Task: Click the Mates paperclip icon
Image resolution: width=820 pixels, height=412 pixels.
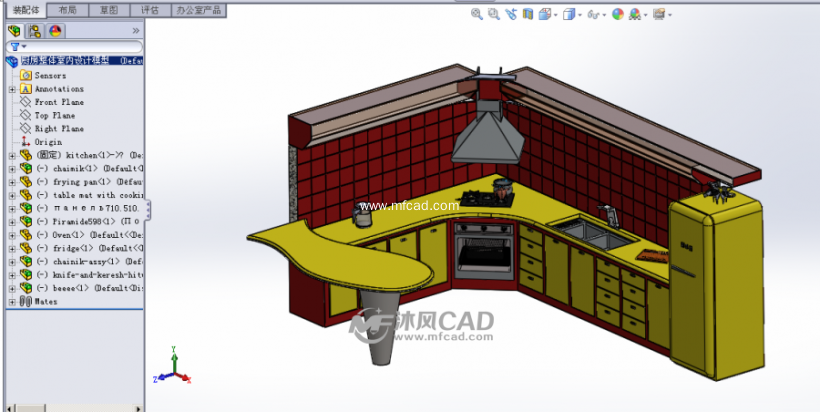Action: click(26, 301)
